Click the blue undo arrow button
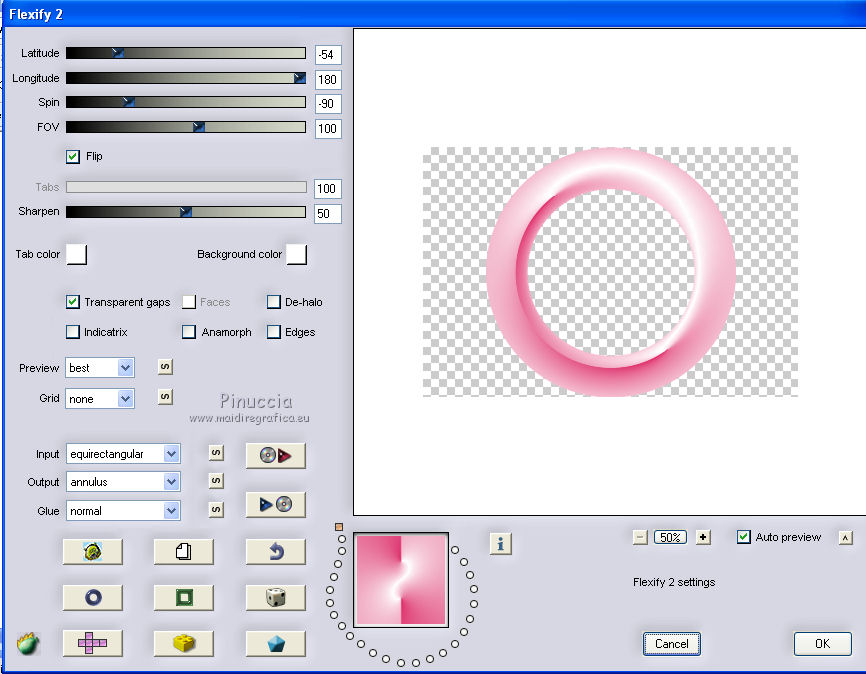This screenshot has width=866, height=674. 276,551
